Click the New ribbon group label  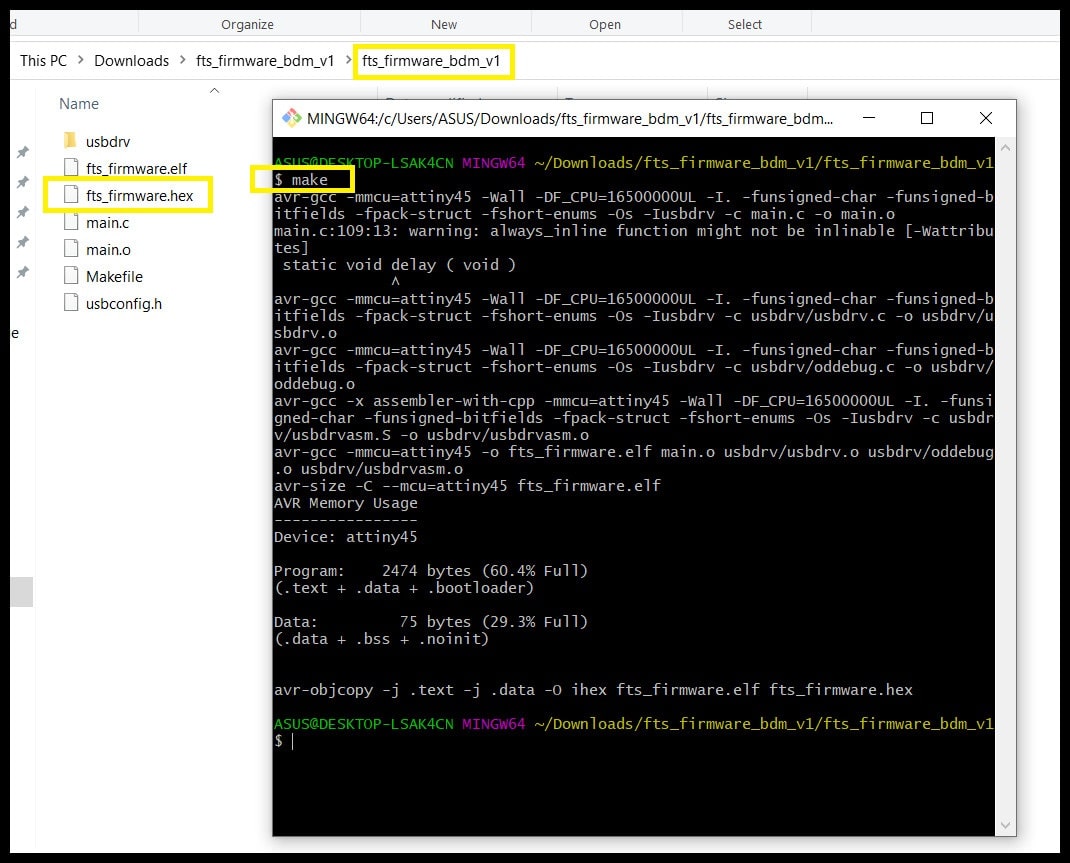click(x=444, y=25)
